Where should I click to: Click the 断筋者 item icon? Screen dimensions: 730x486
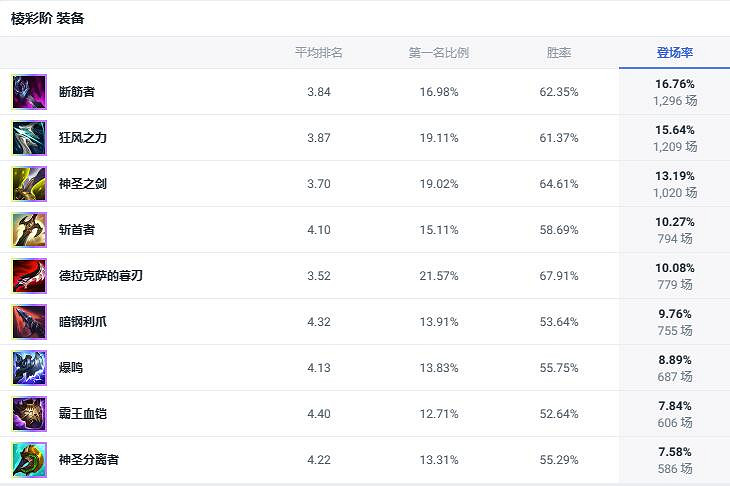point(29,92)
